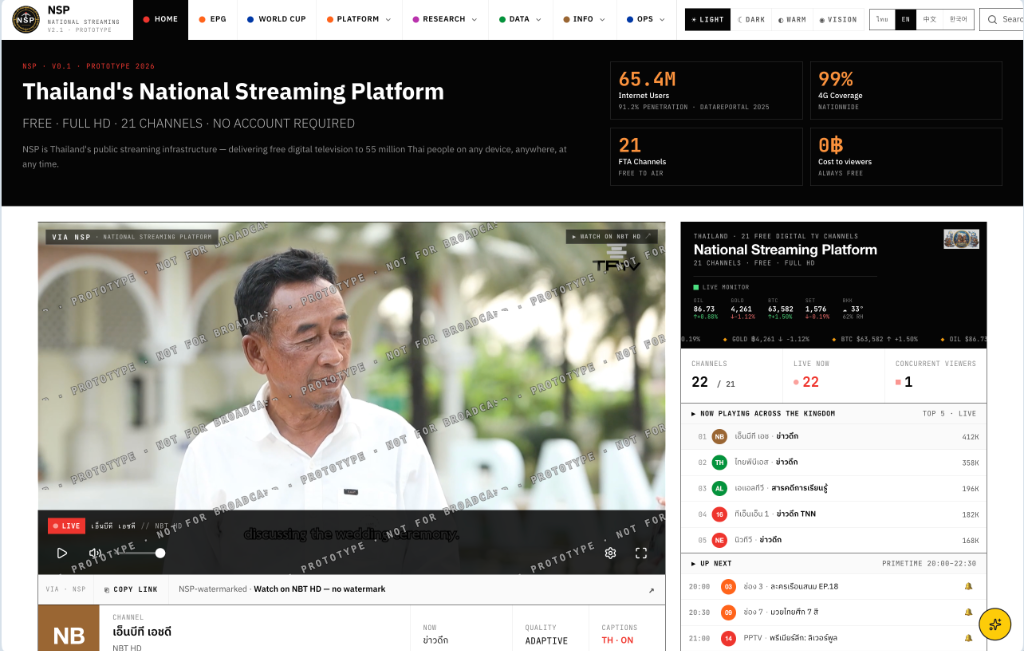Switch to Light theme

coord(707,20)
